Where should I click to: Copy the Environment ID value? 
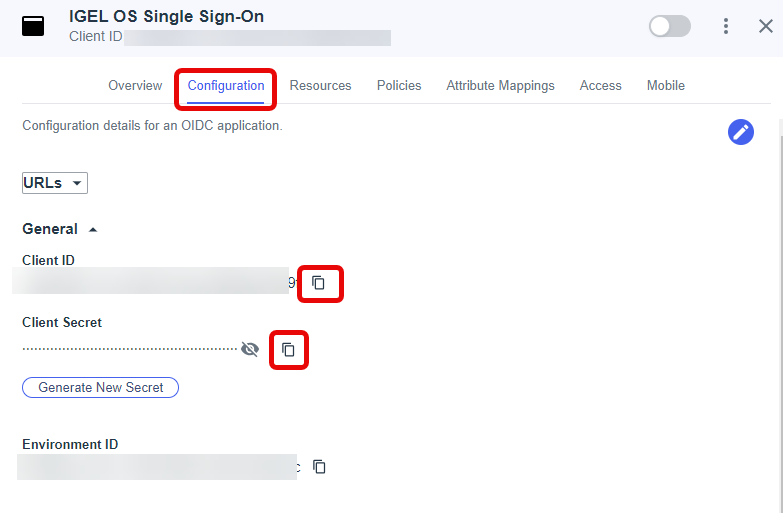click(320, 467)
